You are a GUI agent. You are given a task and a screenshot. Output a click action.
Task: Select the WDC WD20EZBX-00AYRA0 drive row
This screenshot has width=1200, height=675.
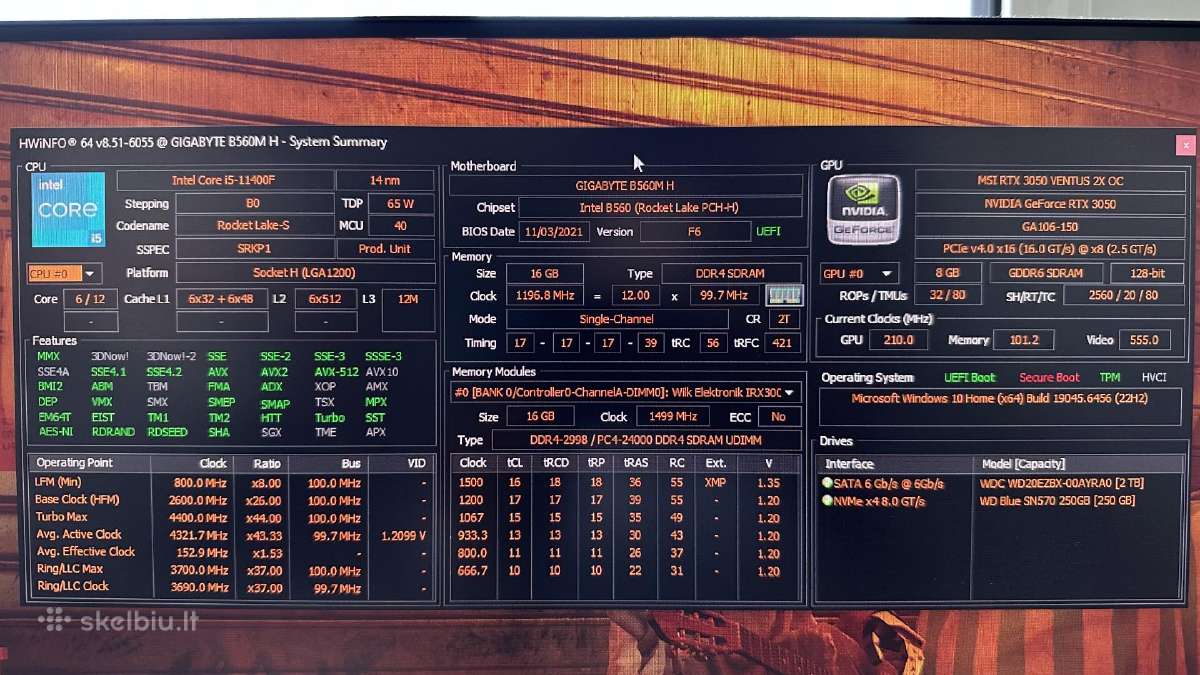(1000, 483)
